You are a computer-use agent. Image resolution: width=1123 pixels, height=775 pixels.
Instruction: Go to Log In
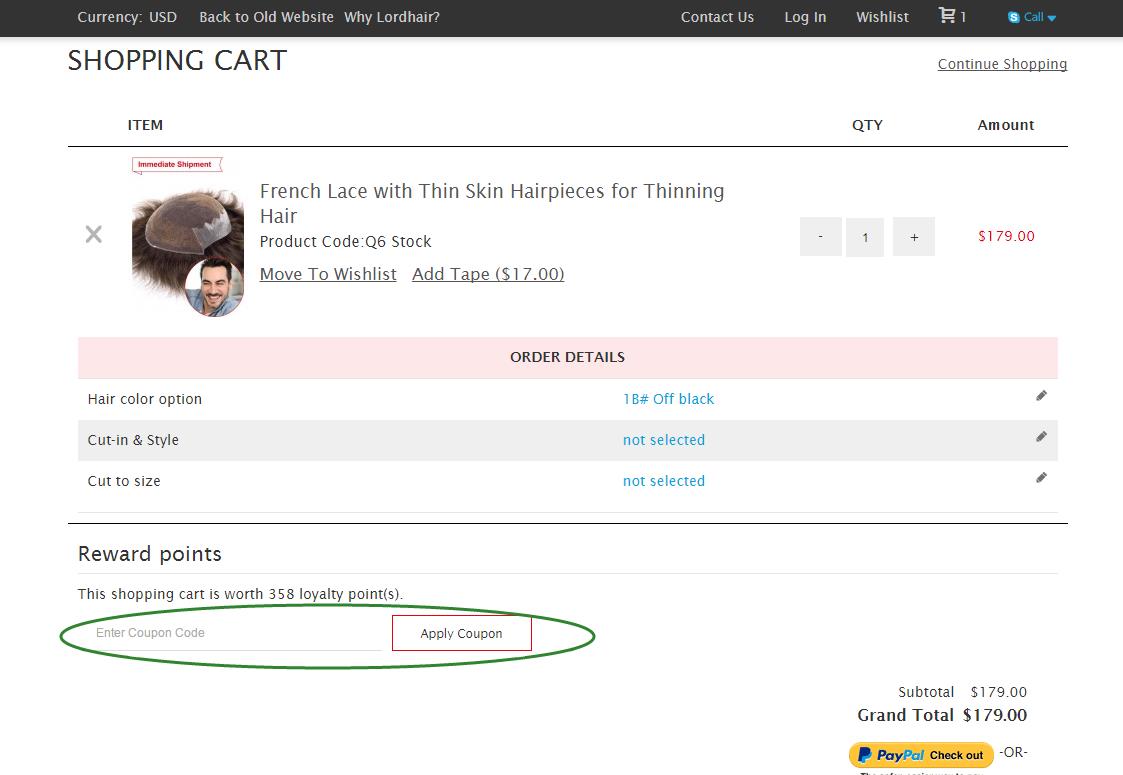(805, 17)
